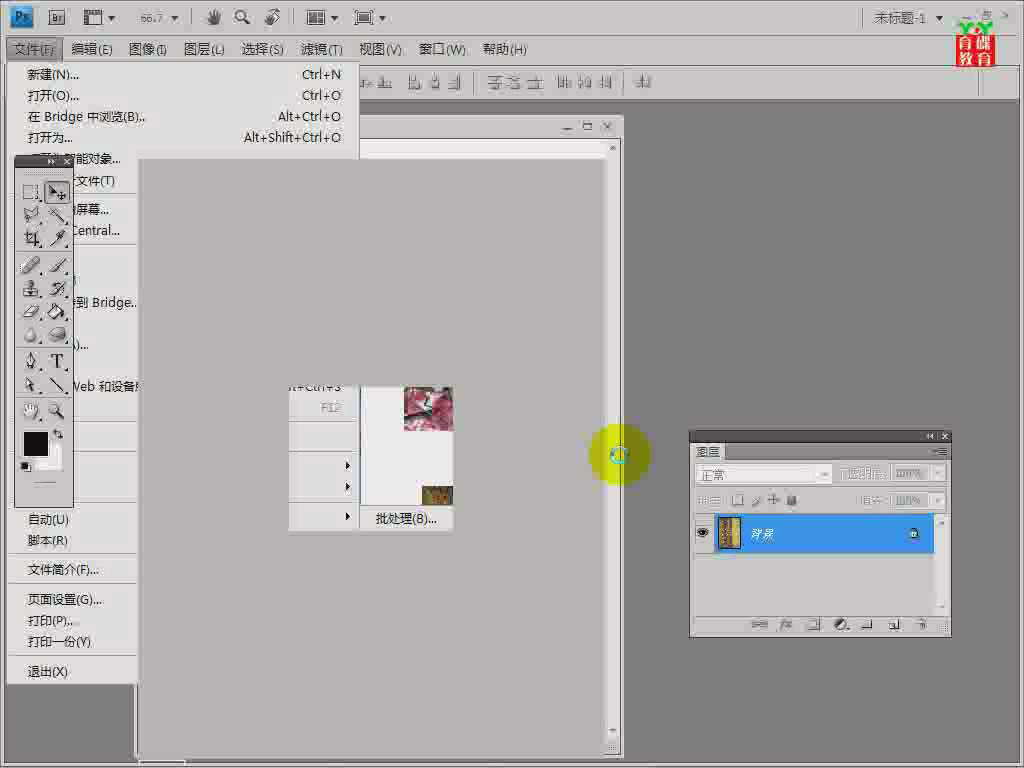Toggle lock all in Layers panel
The image size is (1024, 768).
792,500
